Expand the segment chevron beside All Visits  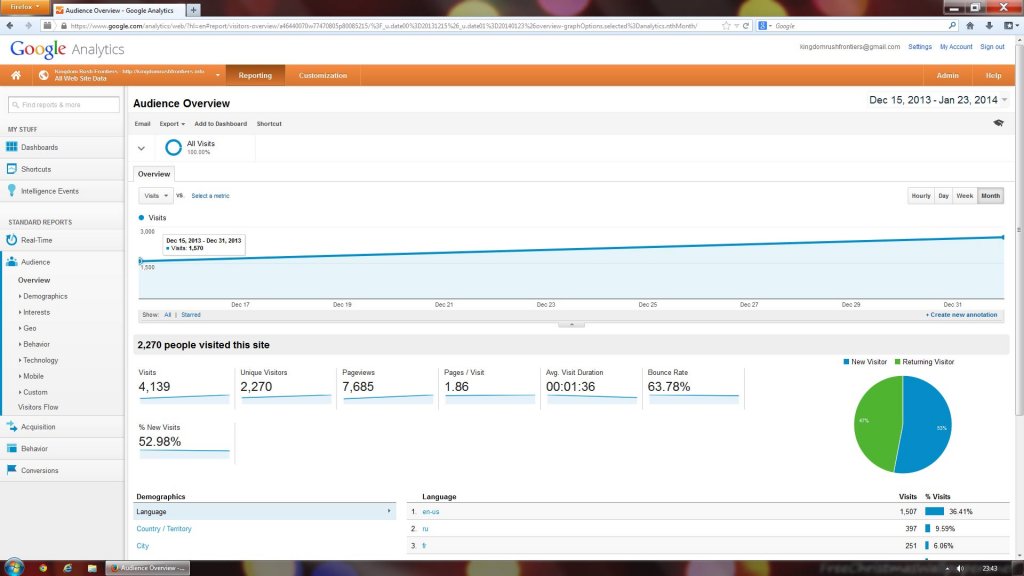pos(141,148)
